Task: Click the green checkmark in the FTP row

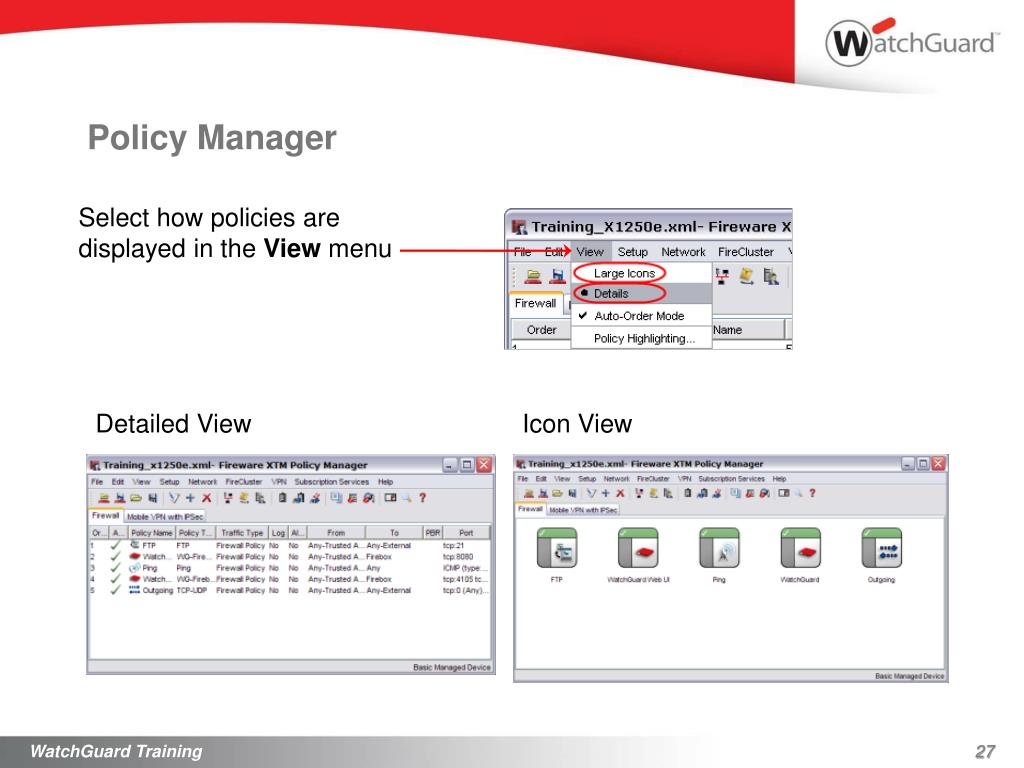Action: pos(115,545)
